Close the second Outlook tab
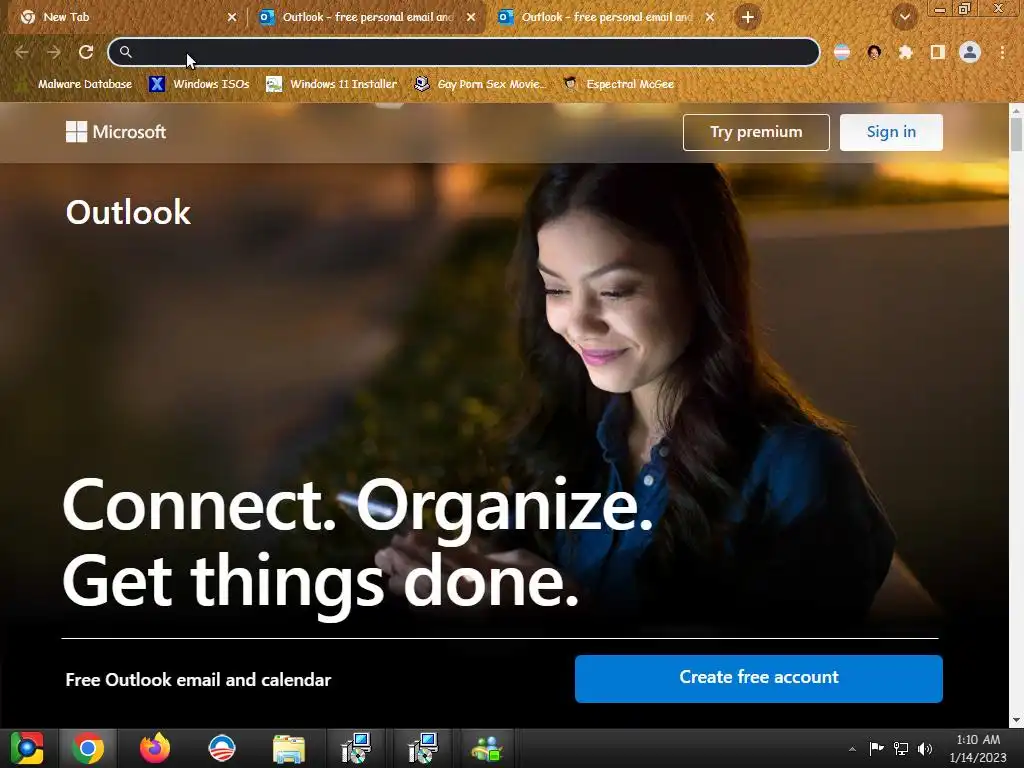The width and height of the screenshot is (1024, 768). click(710, 18)
